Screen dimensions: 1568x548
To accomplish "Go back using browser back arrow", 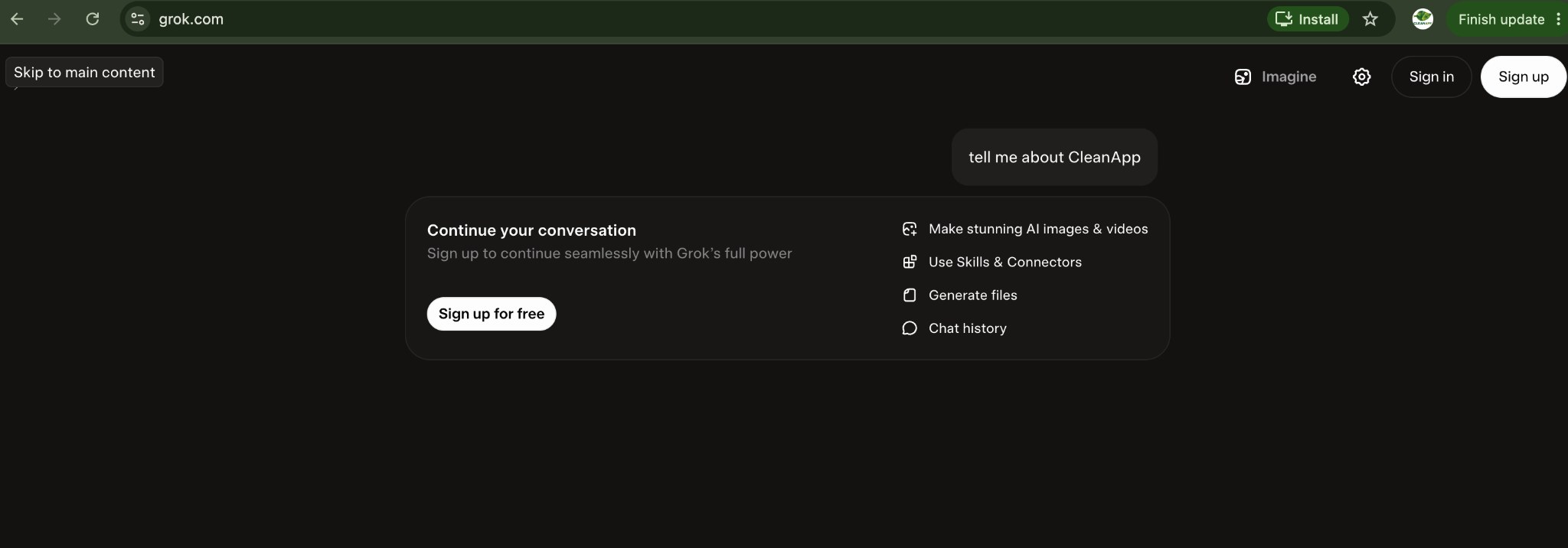I will coord(17,19).
